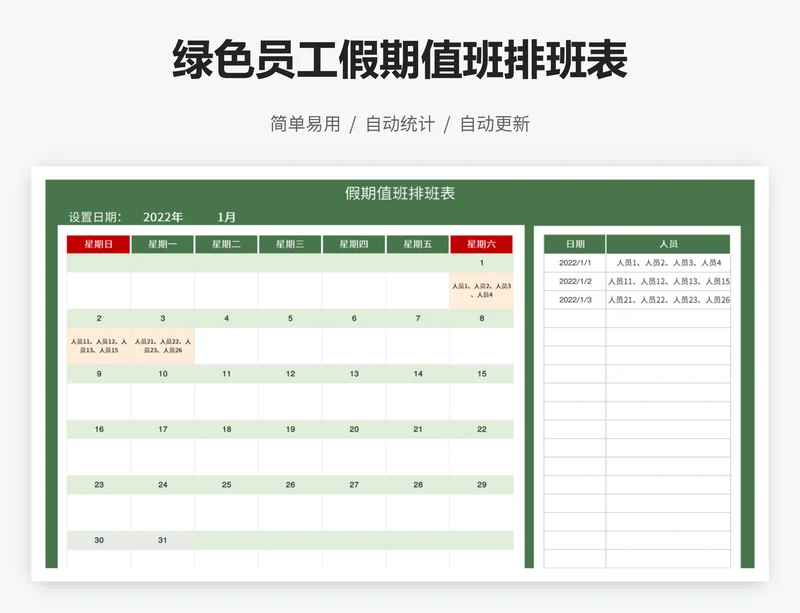Select the 星期五 column header
Viewport: 800px width, 613px height.
click(x=417, y=244)
